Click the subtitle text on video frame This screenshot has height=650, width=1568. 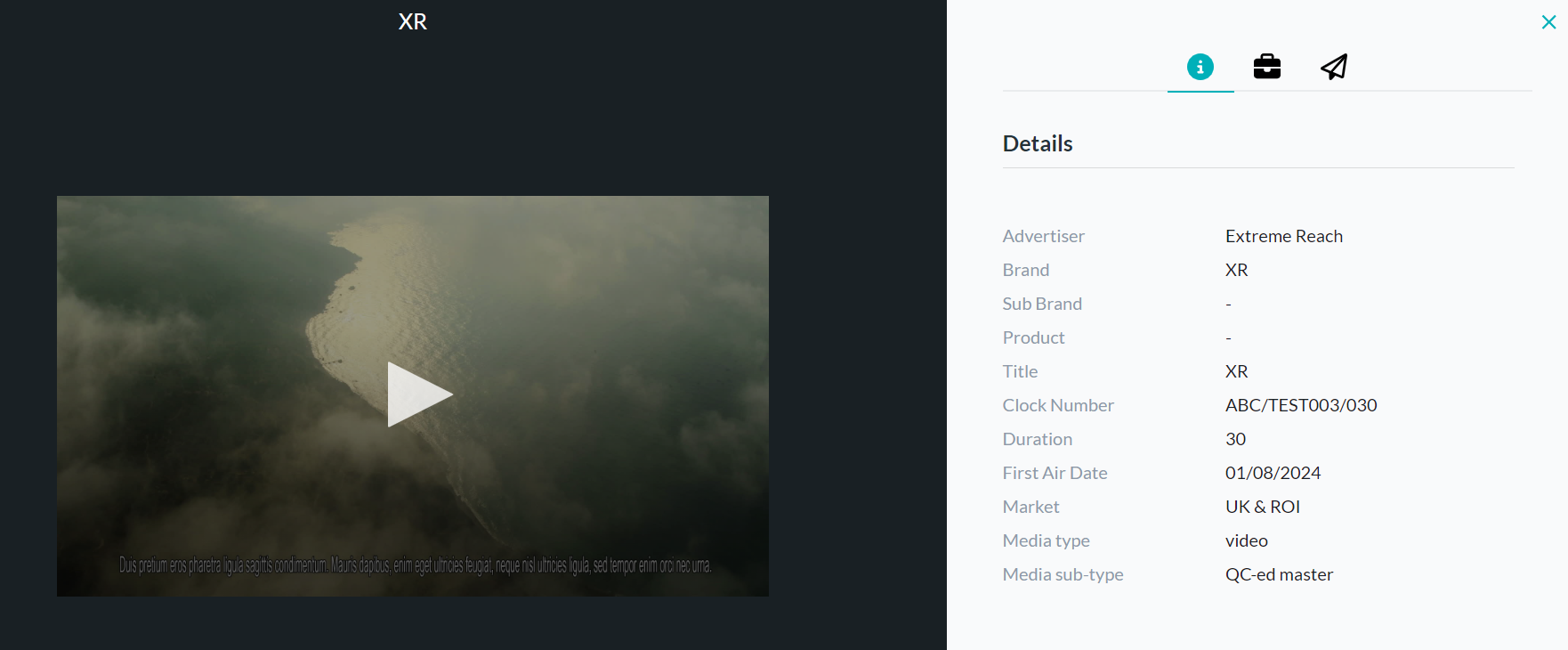[x=416, y=565]
